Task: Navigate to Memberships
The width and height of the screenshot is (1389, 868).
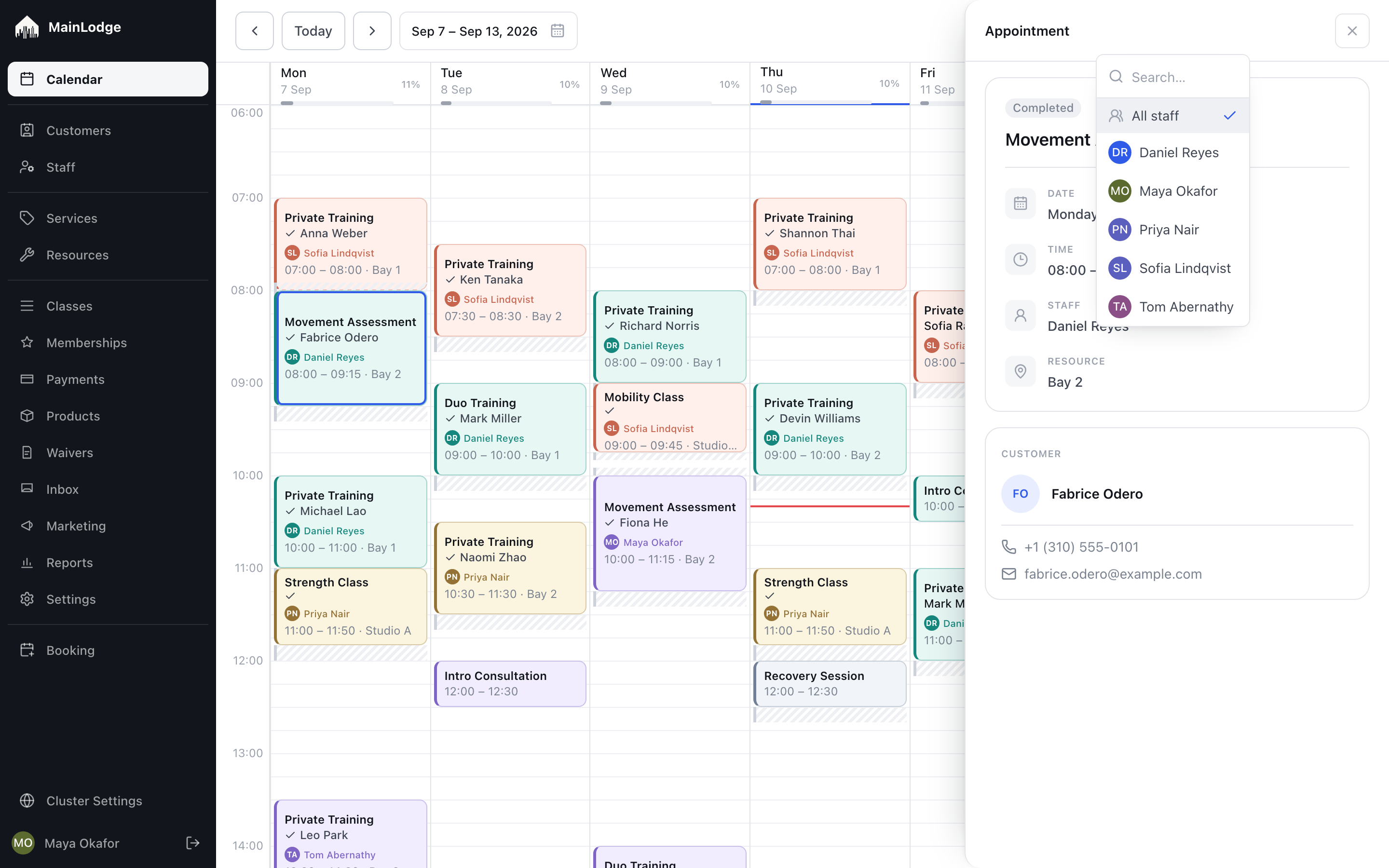Action: 108,343
